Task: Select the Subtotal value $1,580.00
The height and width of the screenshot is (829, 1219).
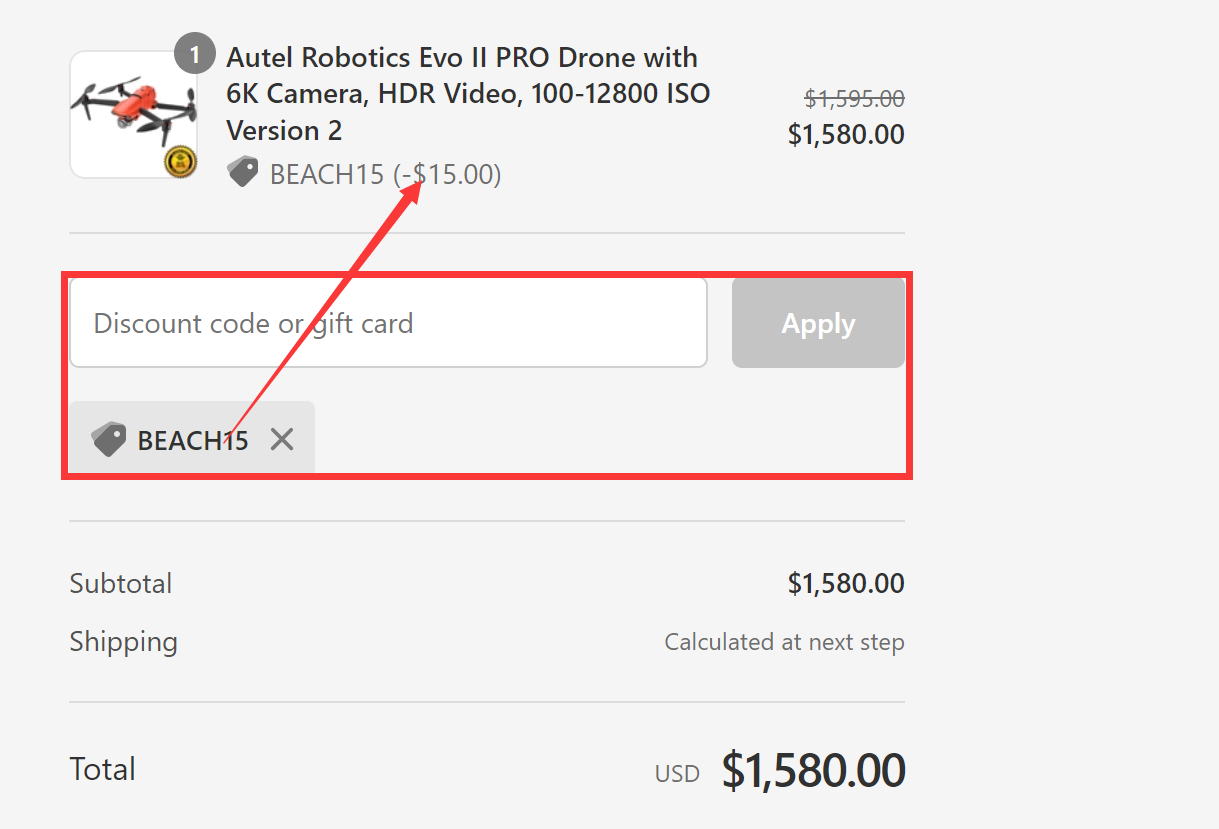Action: [847, 583]
